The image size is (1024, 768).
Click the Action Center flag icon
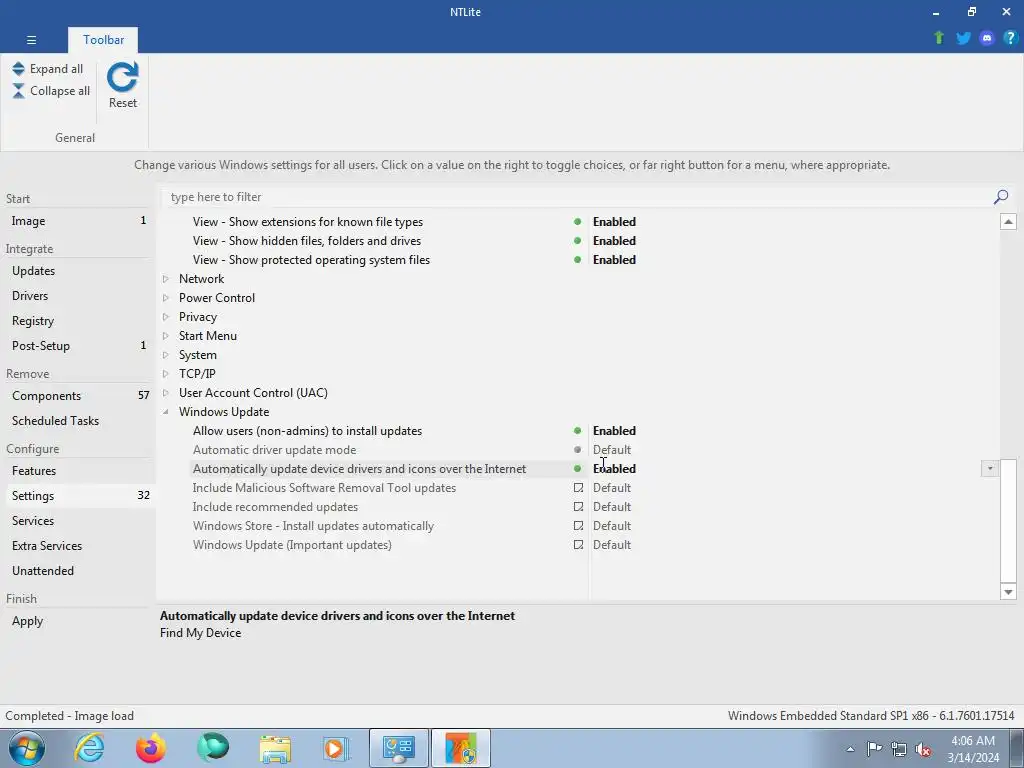tap(874, 749)
